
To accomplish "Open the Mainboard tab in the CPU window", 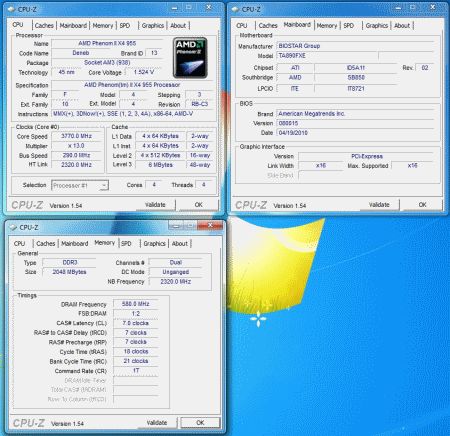I will click(x=73, y=26).
